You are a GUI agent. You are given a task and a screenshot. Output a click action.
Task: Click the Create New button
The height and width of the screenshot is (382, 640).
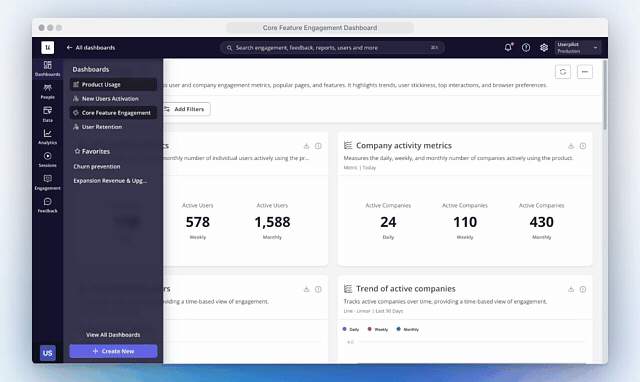click(113, 351)
